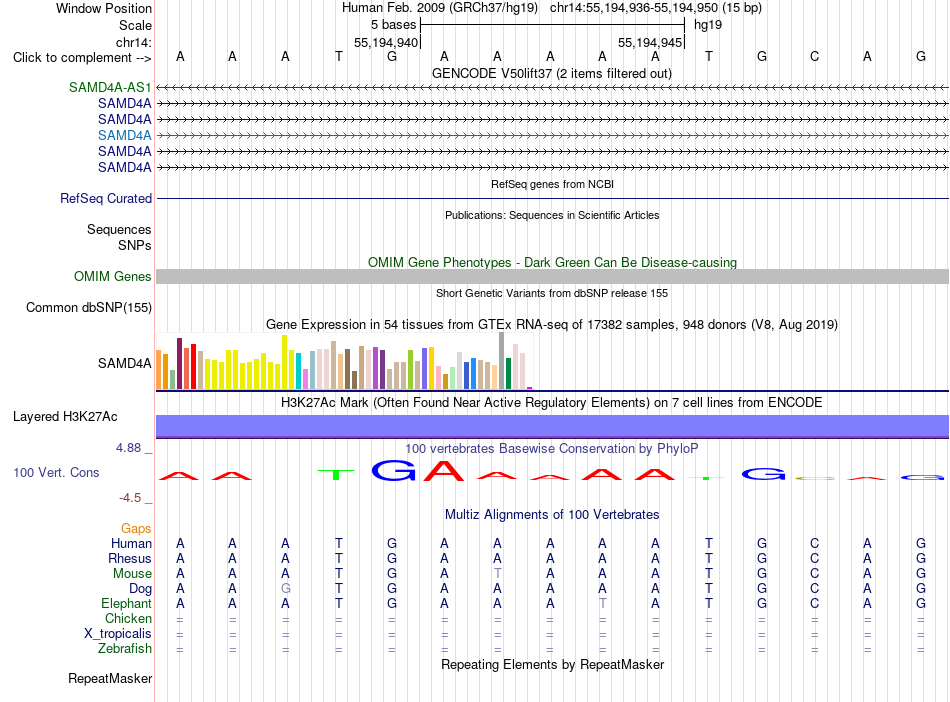The width and height of the screenshot is (950, 702).
Task: Click the 55,194,945 coordinate tick label
Action: click(650, 42)
